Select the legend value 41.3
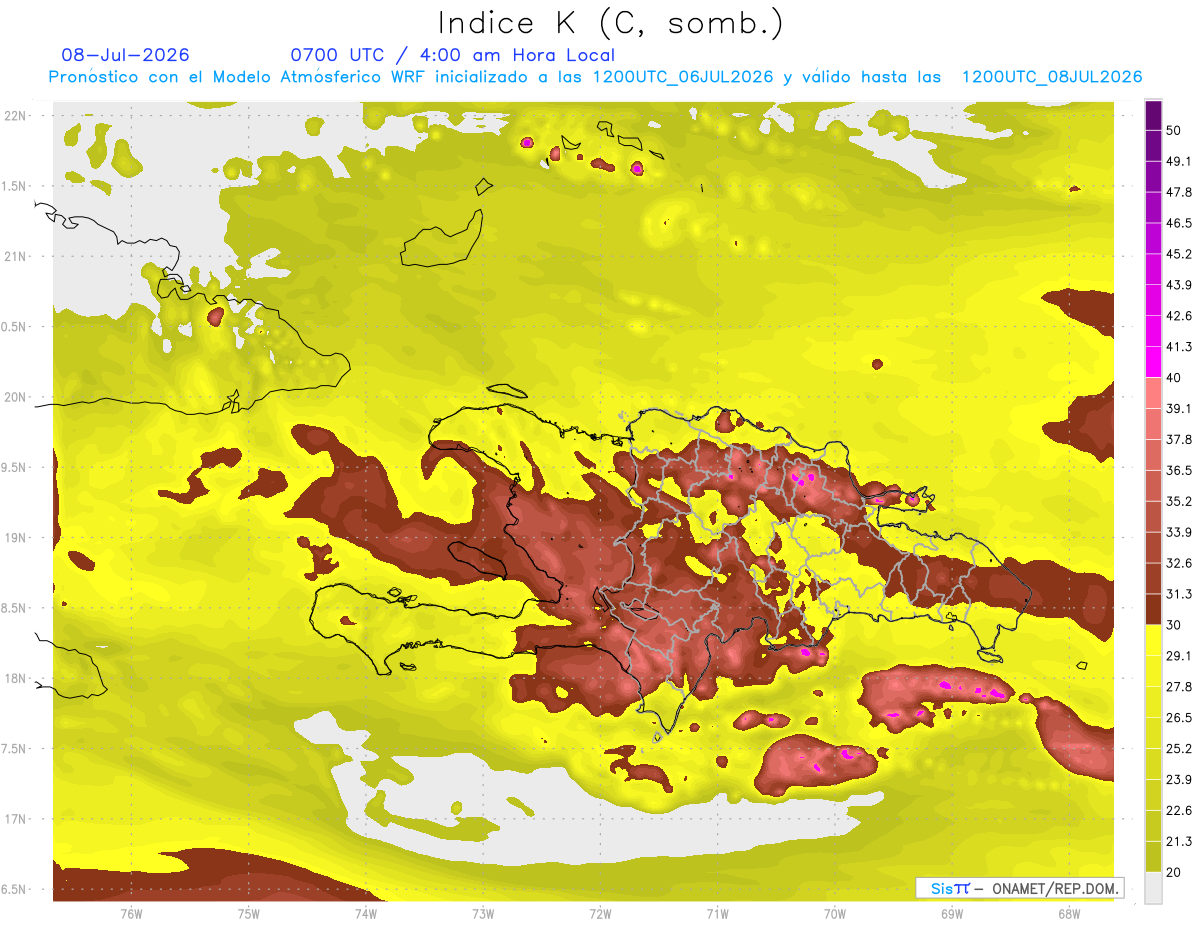The width and height of the screenshot is (1200, 927). 1178,347
